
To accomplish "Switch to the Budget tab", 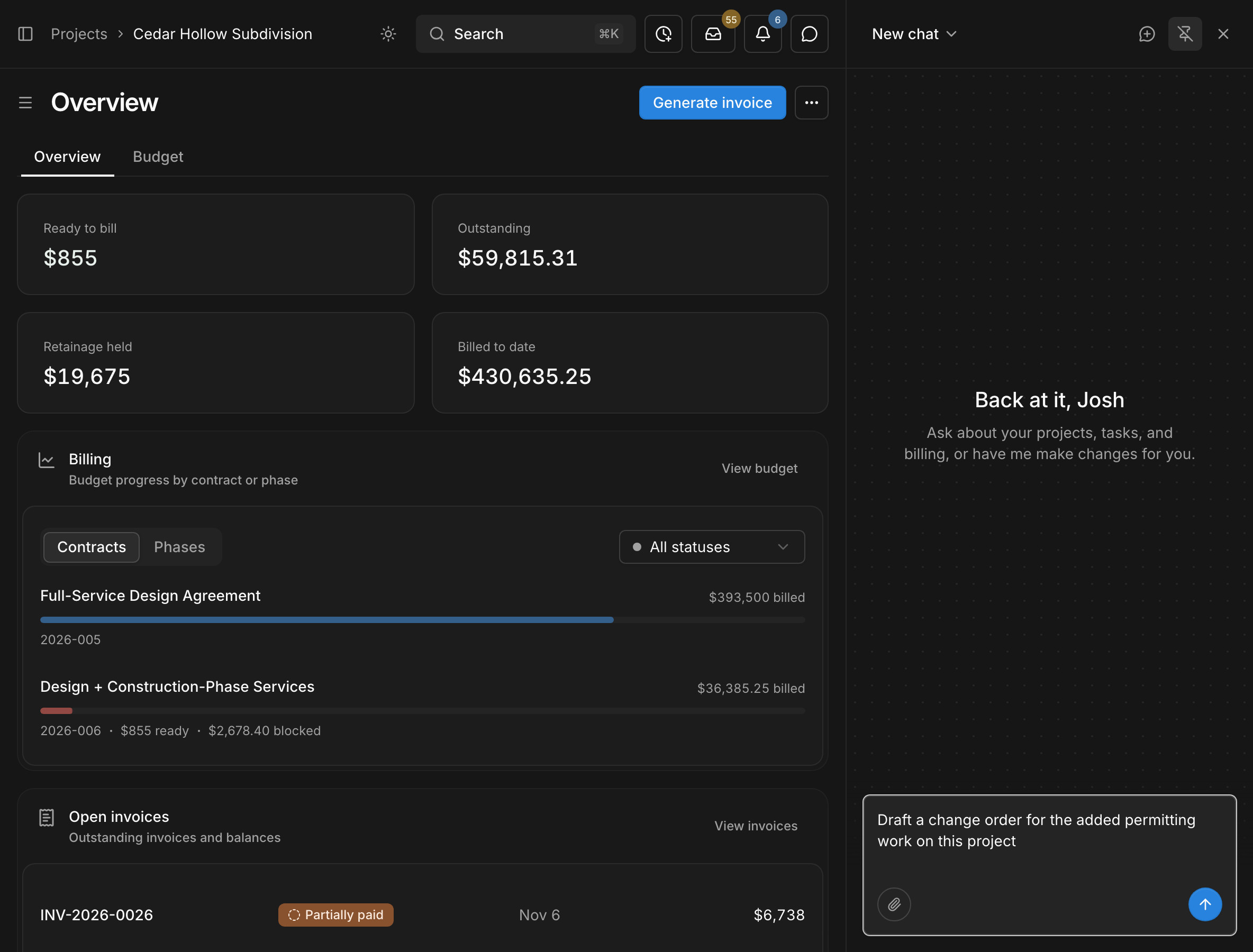I will pyautogui.click(x=158, y=157).
